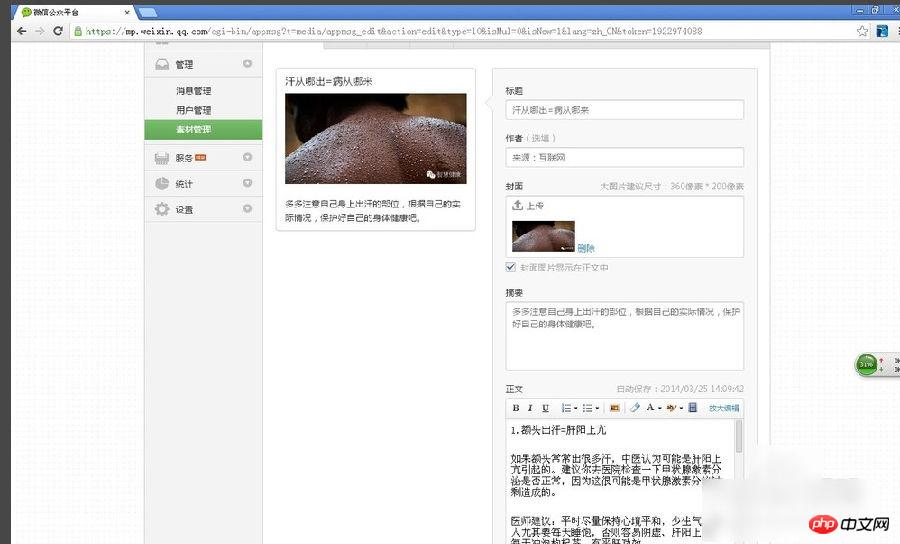Click the 大图片建议尺寸 size hint text

(672, 186)
